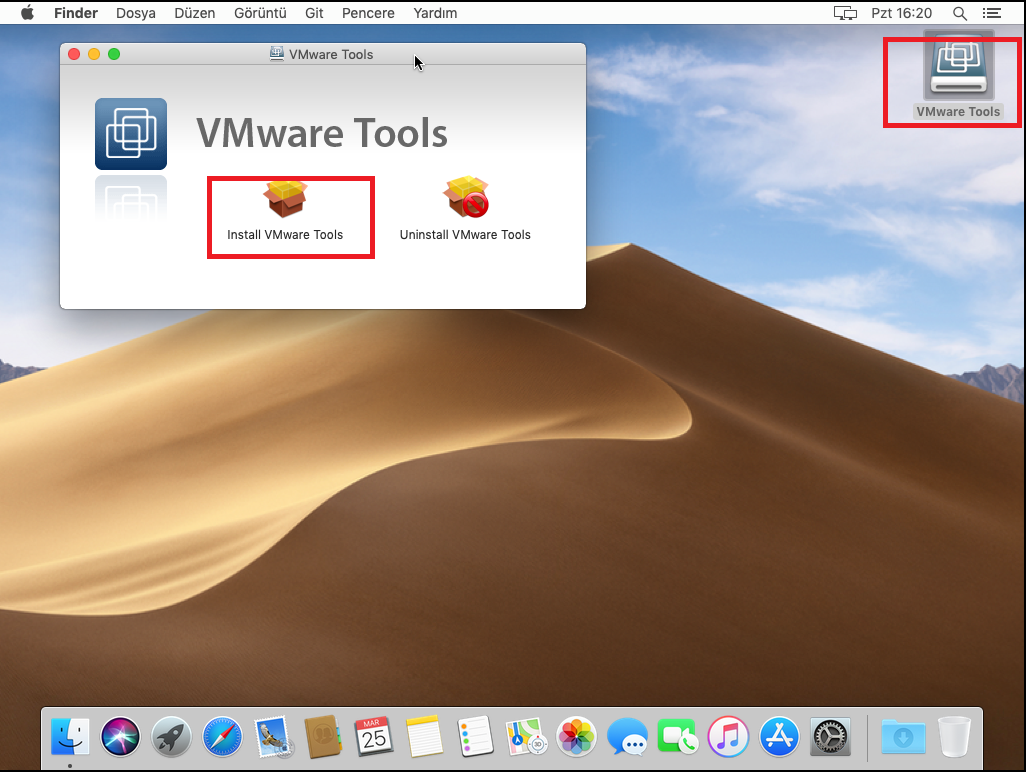Click the Pzt 16:20 clock in menu bar
This screenshot has width=1026, height=772.
click(x=902, y=13)
